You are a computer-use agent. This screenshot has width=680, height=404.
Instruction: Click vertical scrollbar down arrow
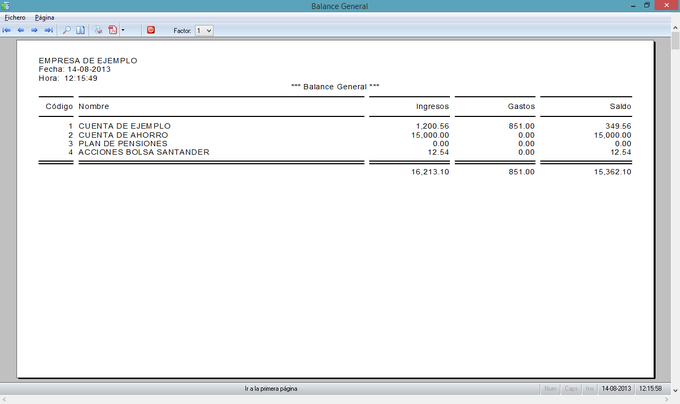click(675, 391)
